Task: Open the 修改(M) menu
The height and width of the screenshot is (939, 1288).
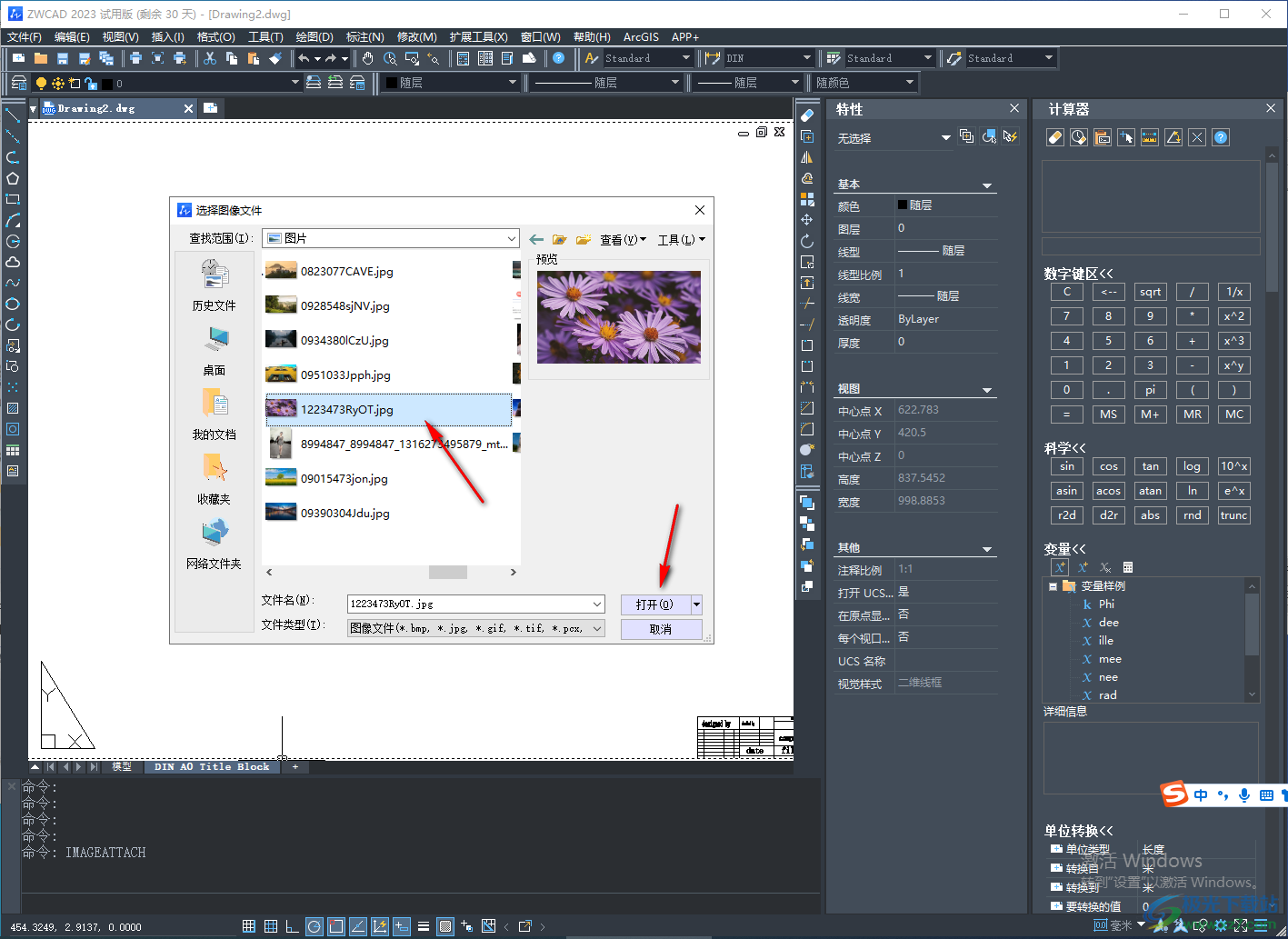Action: point(417,37)
